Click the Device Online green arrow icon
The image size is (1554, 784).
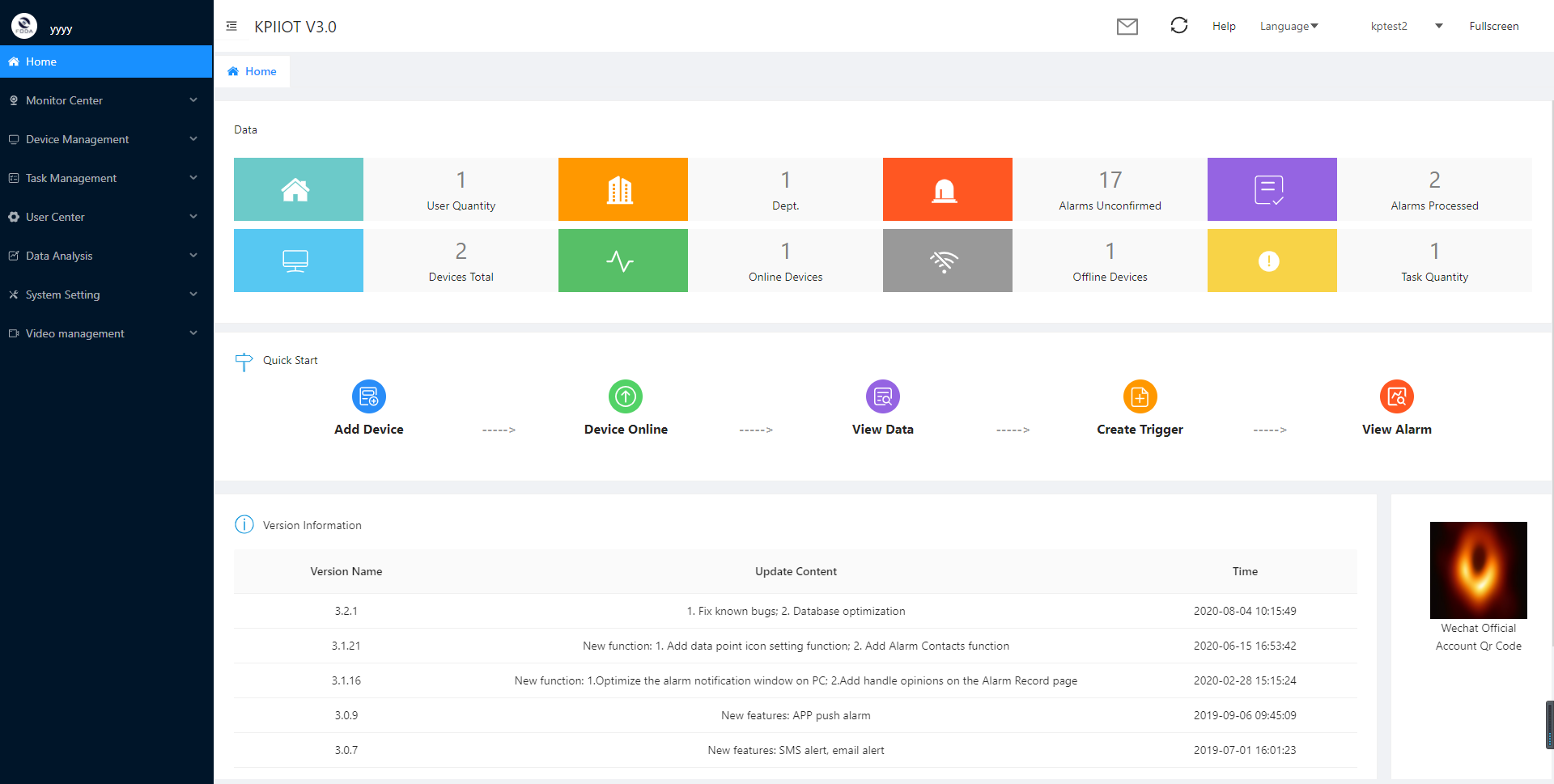coord(626,396)
